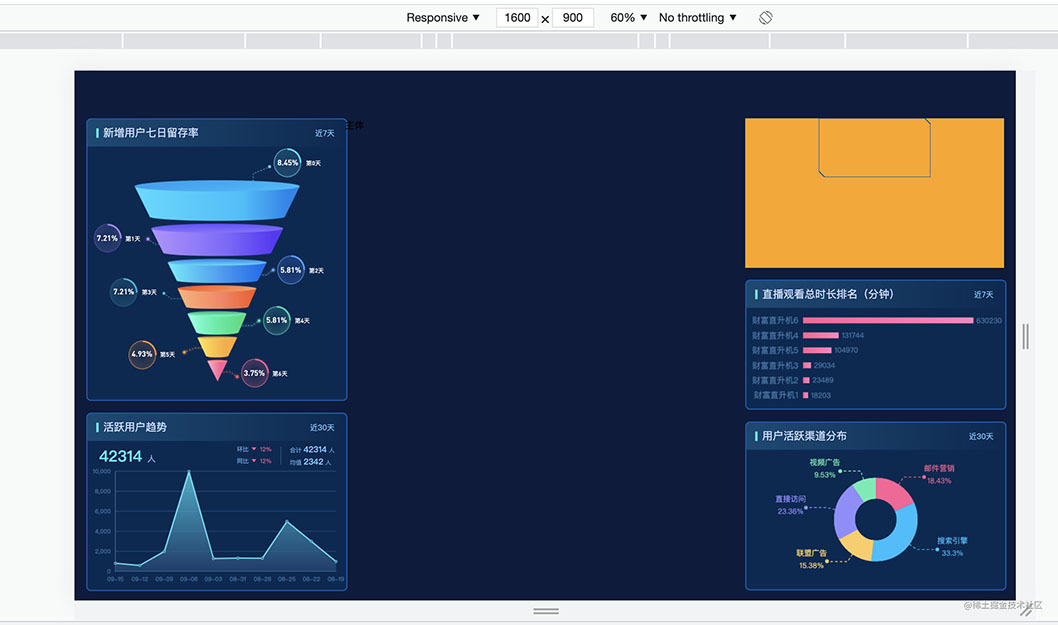This screenshot has width=1058, height=625.
Task: Open the No throttling dropdown
Action: (698, 18)
